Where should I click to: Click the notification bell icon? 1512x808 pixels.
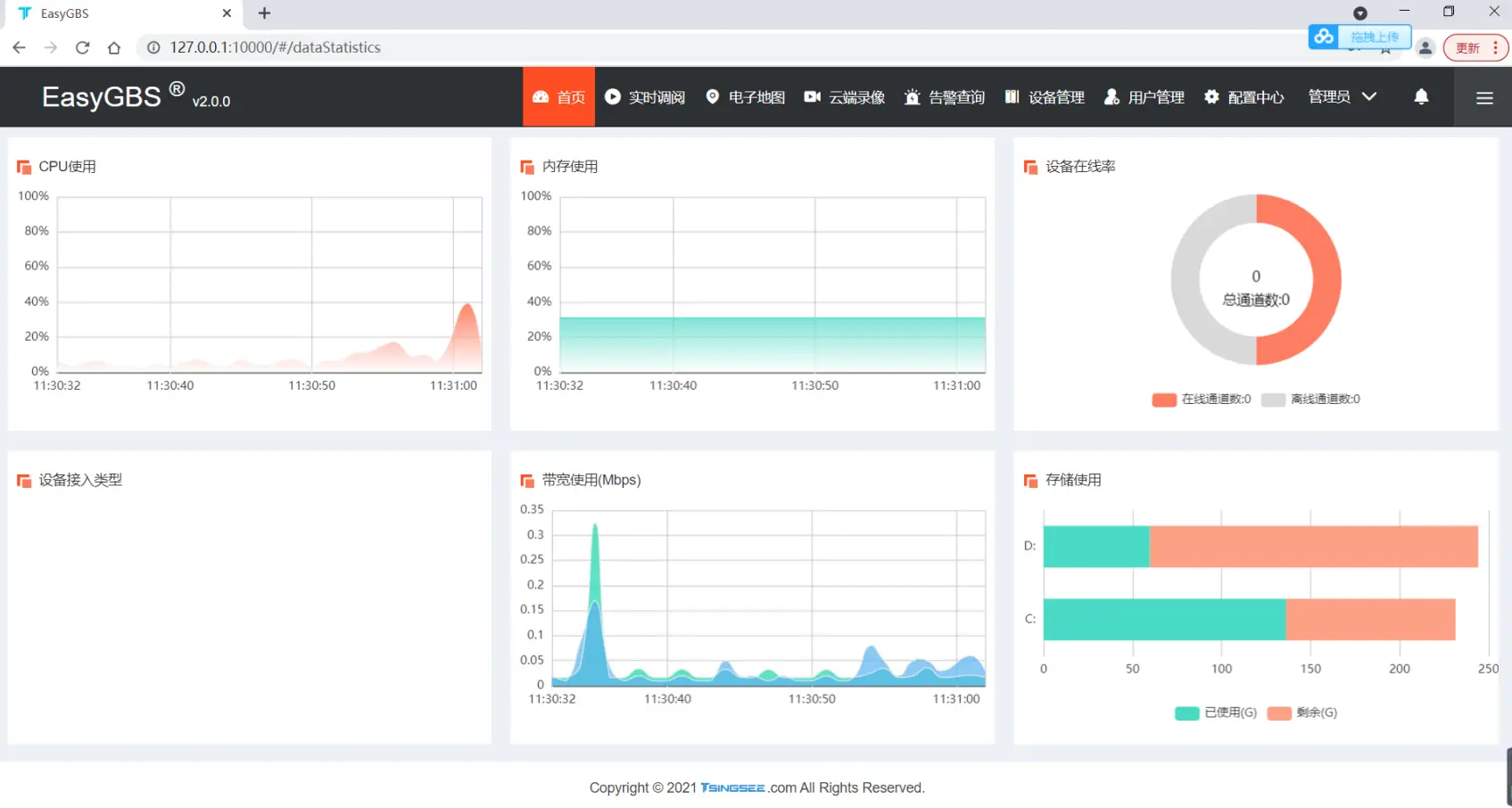click(1421, 96)
